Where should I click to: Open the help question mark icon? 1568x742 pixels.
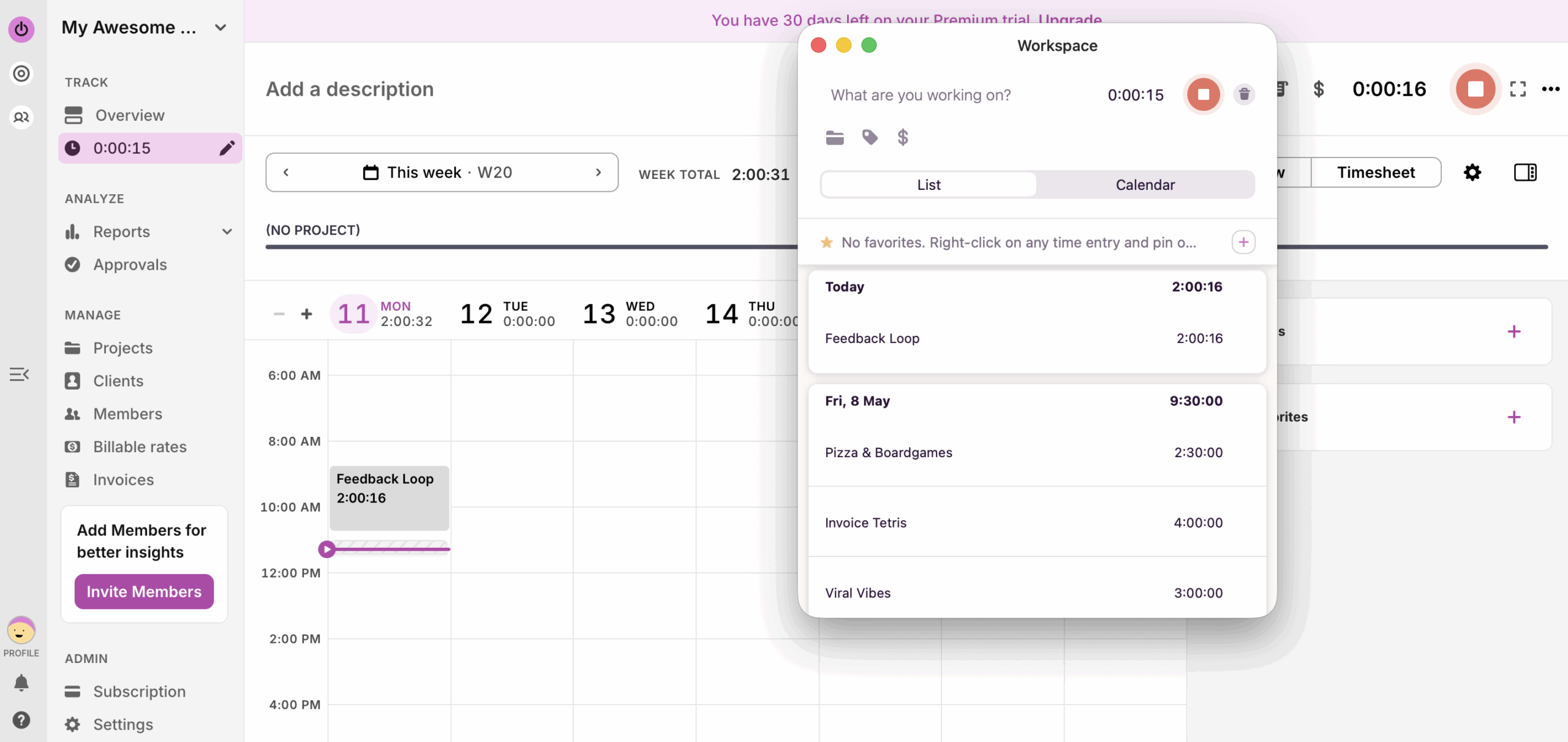click(21, 720)
